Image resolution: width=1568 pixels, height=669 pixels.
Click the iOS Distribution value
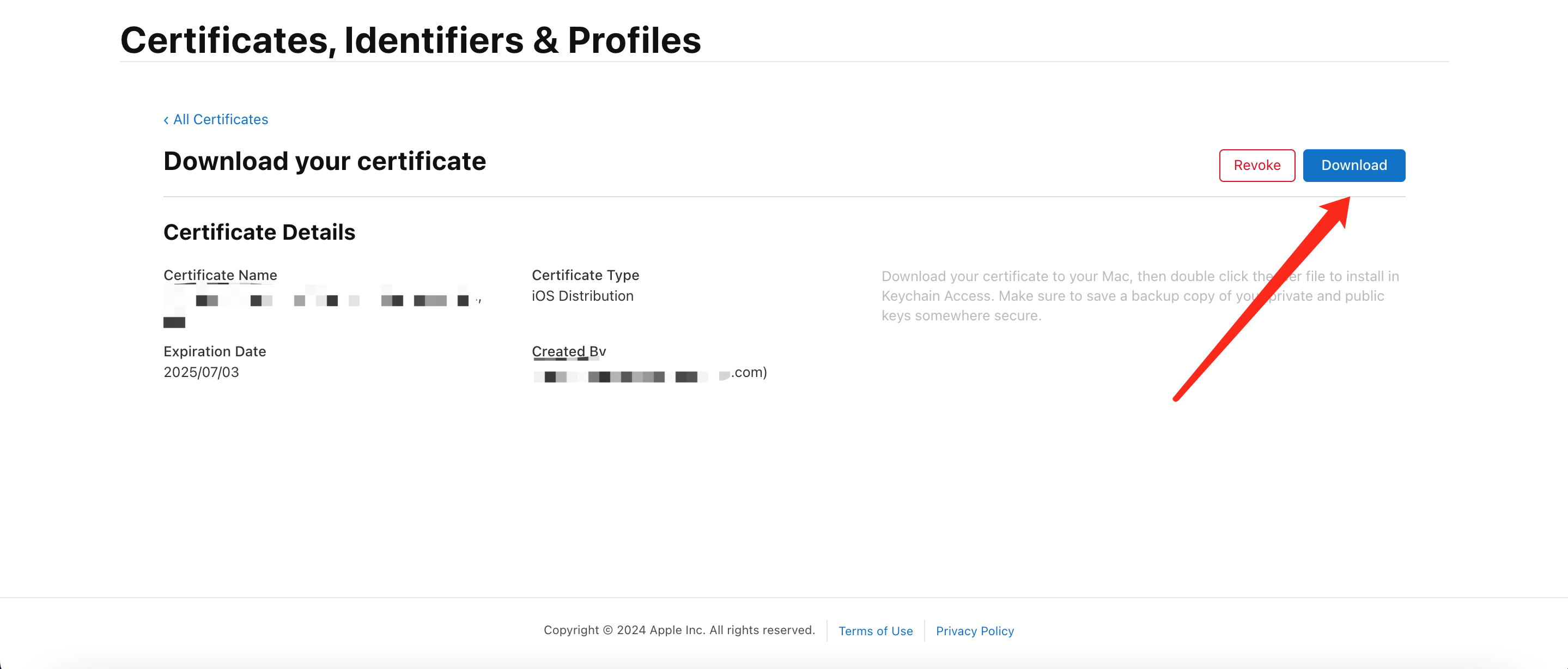pos(582,296)
